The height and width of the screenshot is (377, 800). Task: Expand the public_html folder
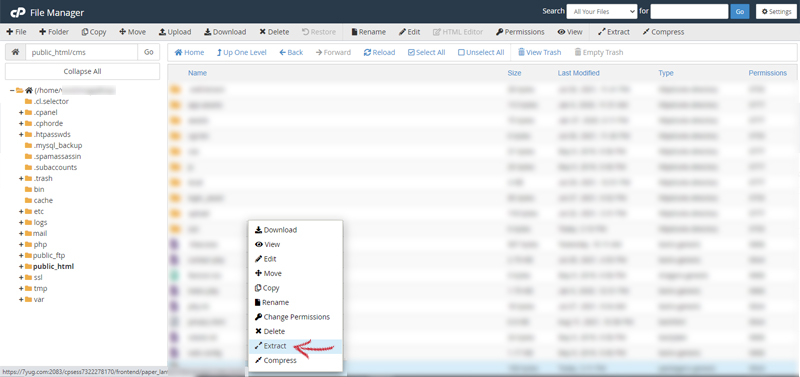21,266
